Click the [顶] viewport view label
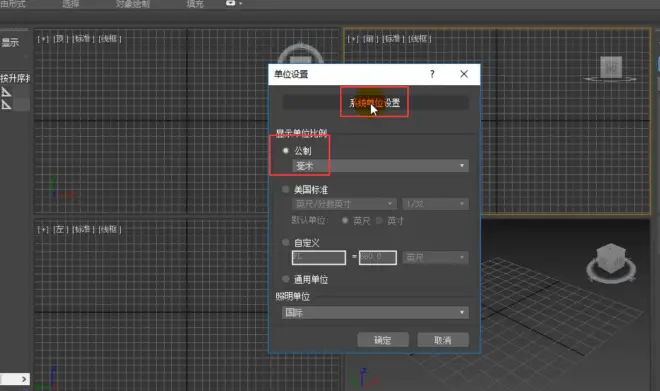The height and width of the screenshot is (391, 660). point(60,39)
